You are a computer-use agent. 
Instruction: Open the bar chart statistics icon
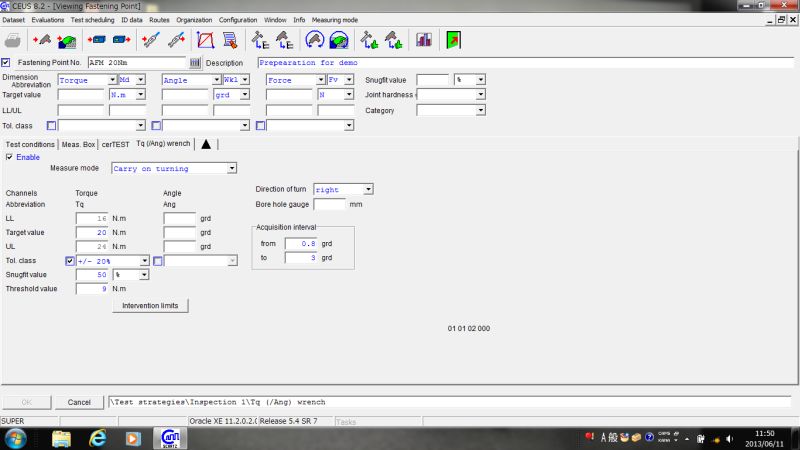[x=423, y=40]
